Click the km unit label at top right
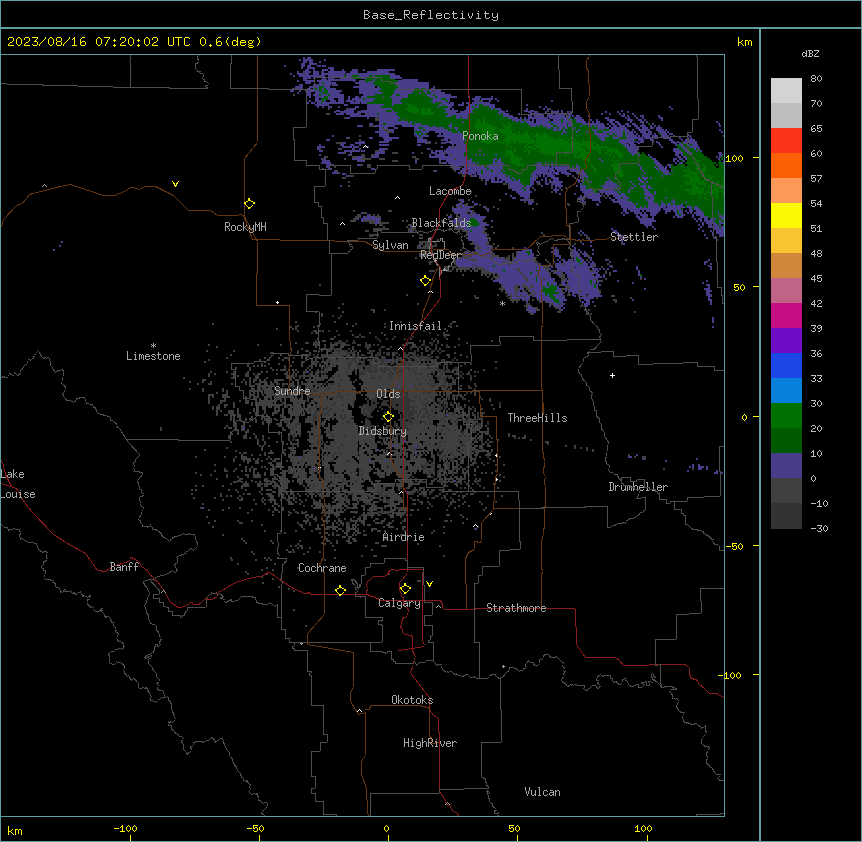Viewport: 862px width, 842px height. 744,42
